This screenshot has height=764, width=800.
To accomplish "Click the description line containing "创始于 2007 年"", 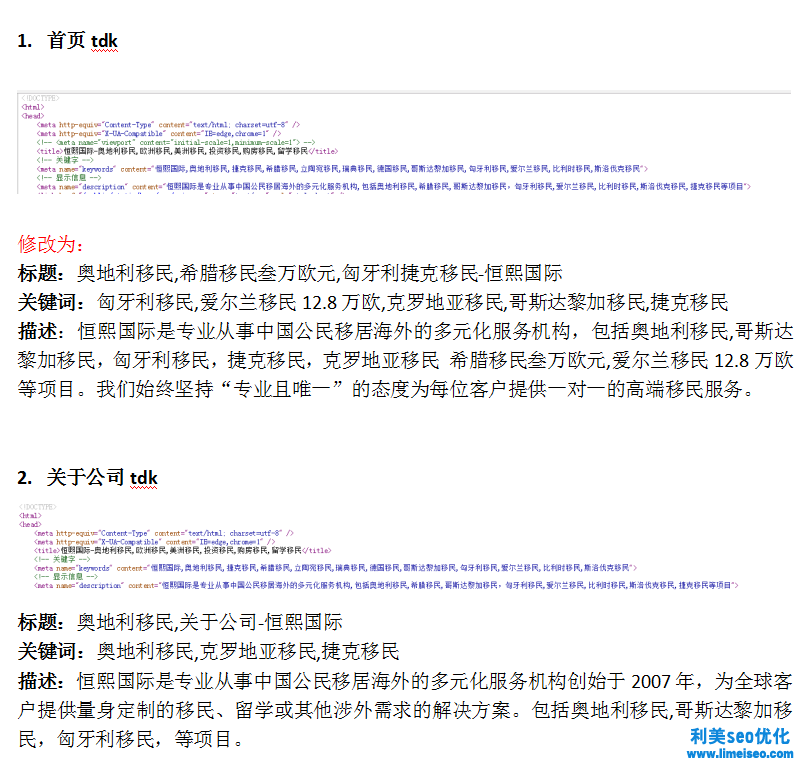I will 405,681.
